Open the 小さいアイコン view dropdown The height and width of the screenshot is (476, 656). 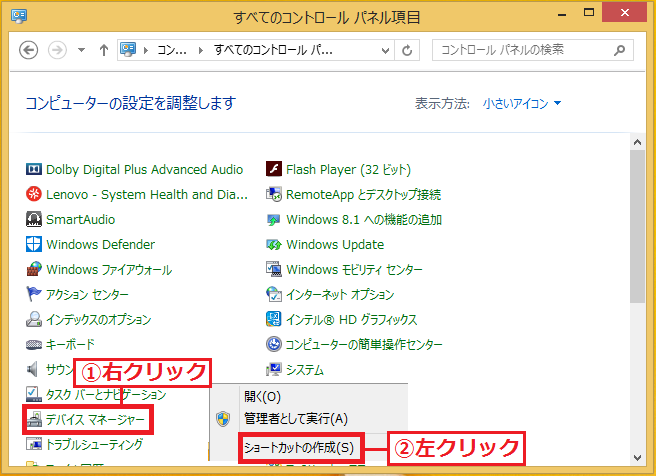tap(522, 103)
